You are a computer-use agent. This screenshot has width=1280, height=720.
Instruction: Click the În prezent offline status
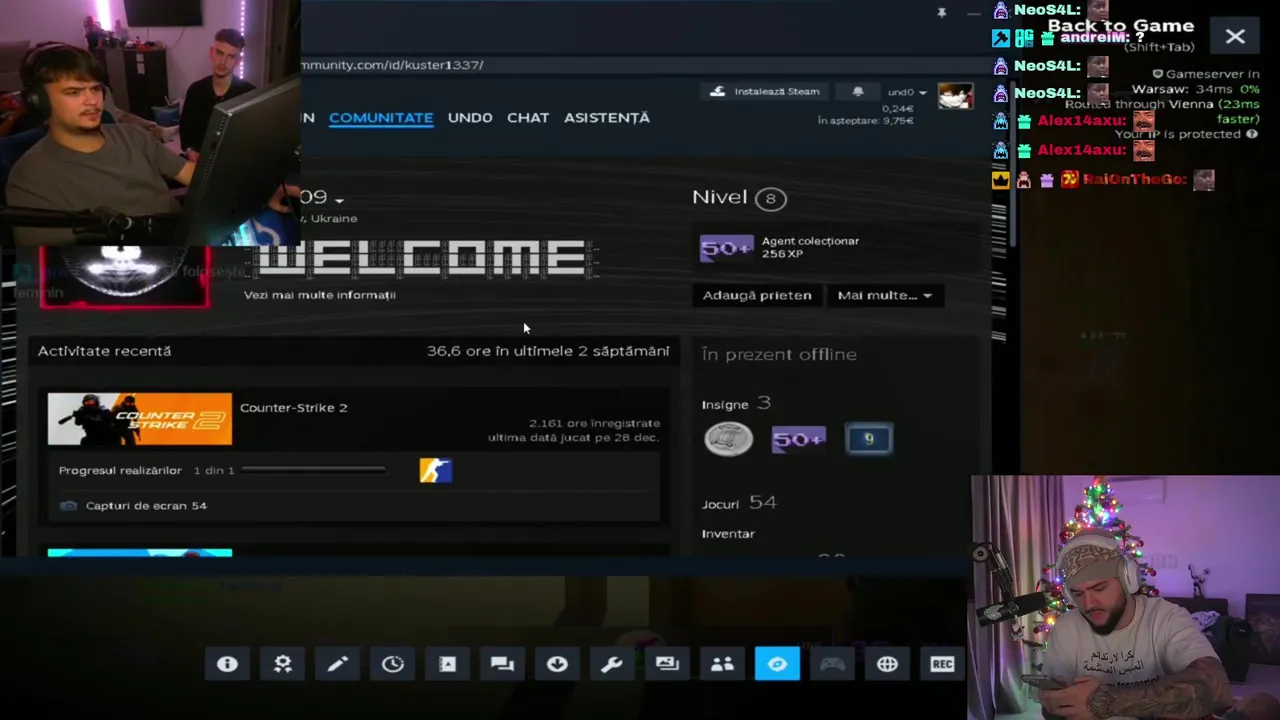point(779,354)
